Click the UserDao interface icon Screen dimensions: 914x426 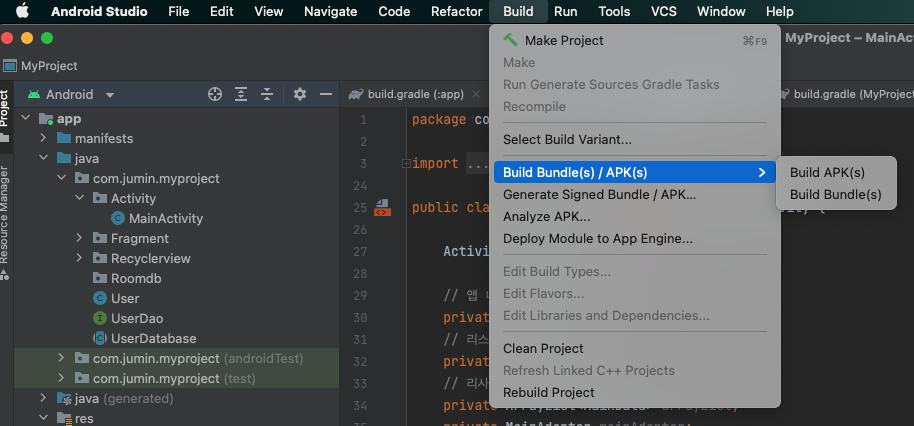(100, 318)
